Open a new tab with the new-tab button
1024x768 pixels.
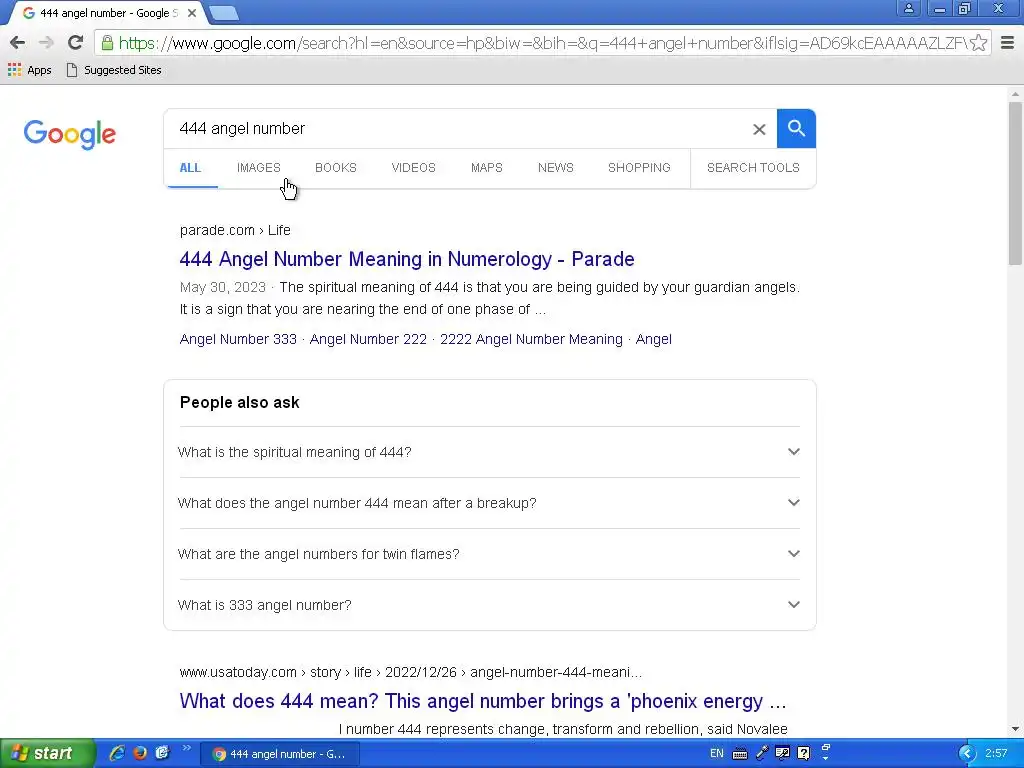pyautogui.click(x=224, y=13)
